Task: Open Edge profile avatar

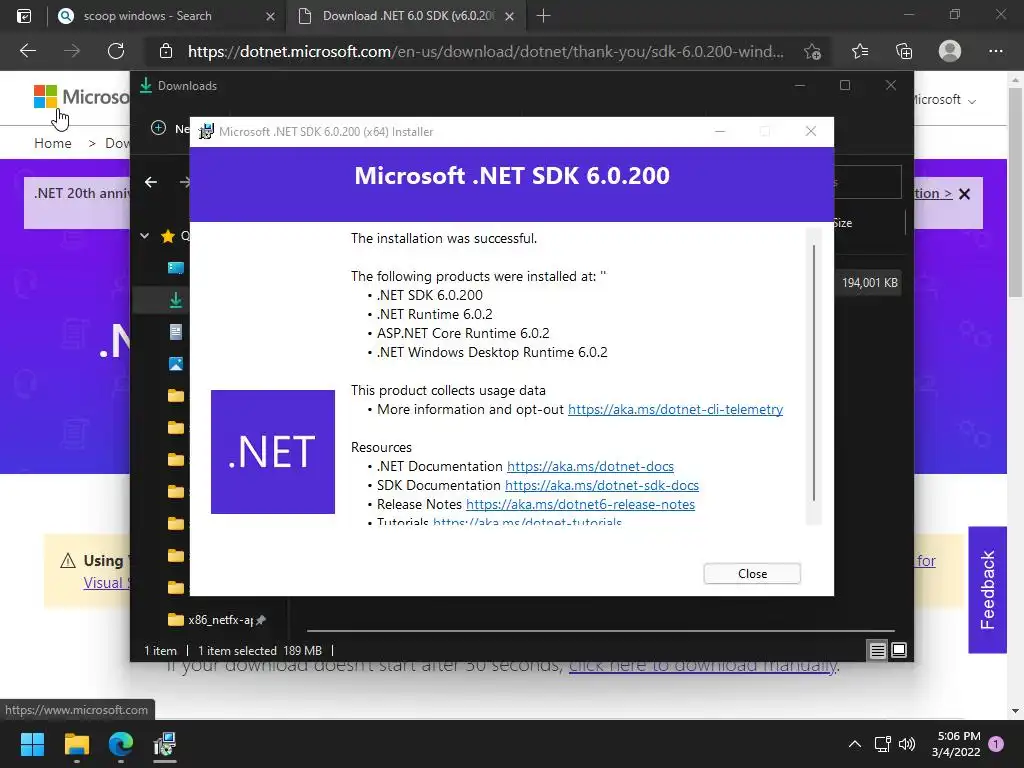Action: [950, 51]
